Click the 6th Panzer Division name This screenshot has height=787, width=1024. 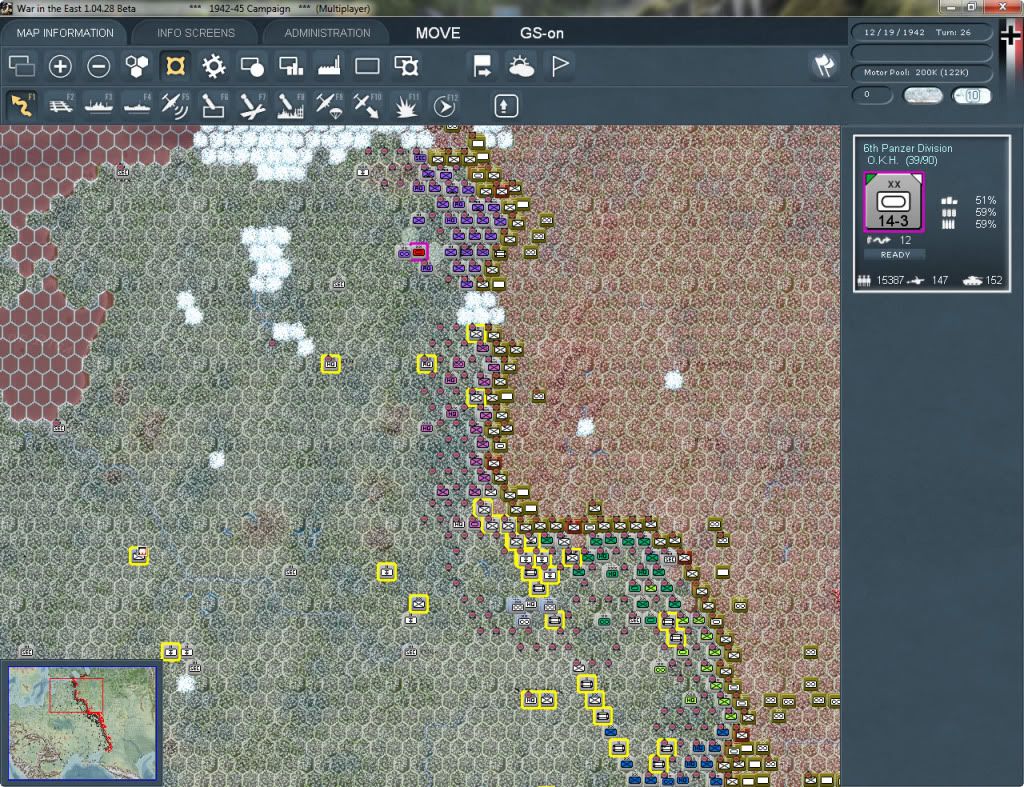pyautogui.click(x=907, y=148)
